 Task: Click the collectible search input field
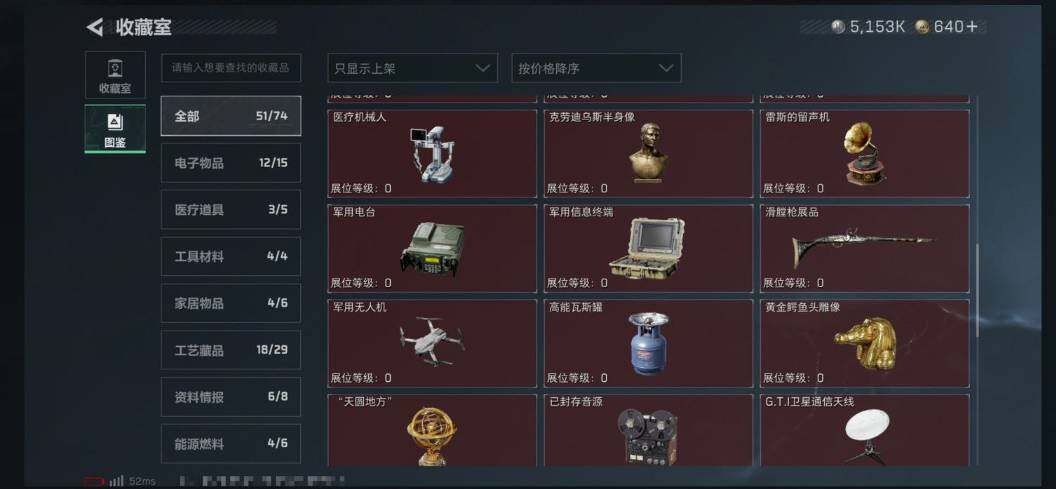tap(231, 68)
